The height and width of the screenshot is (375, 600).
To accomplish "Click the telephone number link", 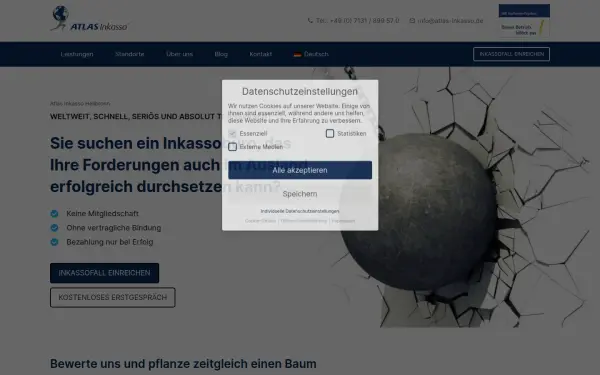I will click(x=357, y=21).
